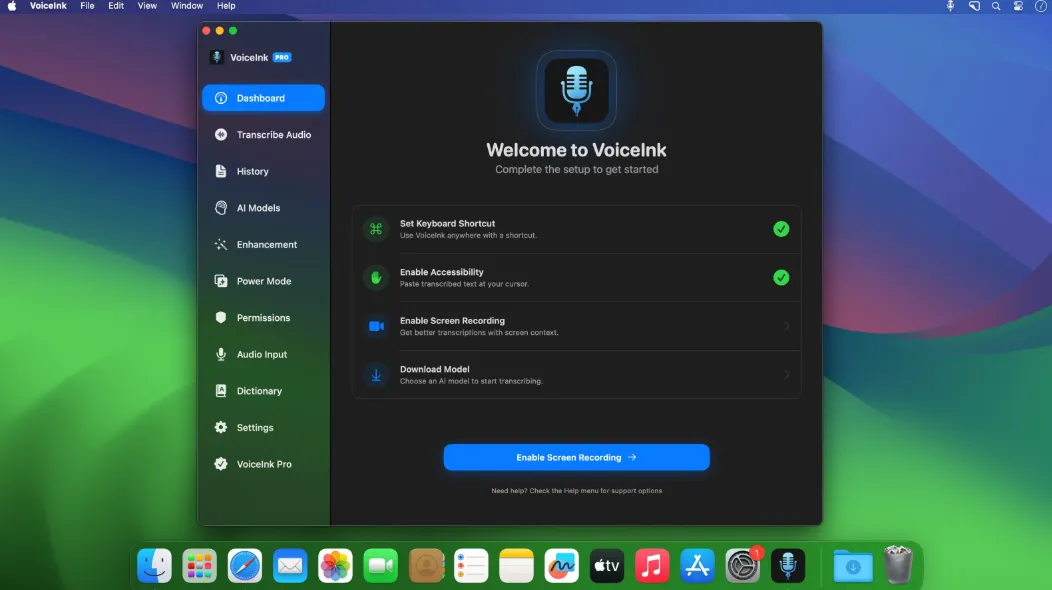Open Apple TV from the Dock
Screen dimensions: 1052x590
[607, 566]
